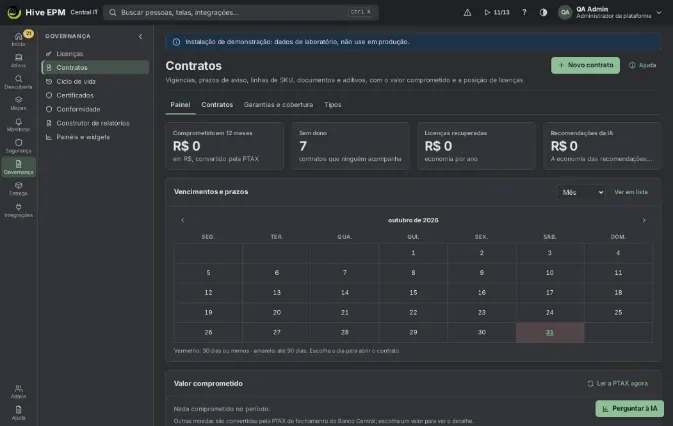Click the alerts warning triangle icon
This screenshot has width=673, height=426.
point(467,12)
